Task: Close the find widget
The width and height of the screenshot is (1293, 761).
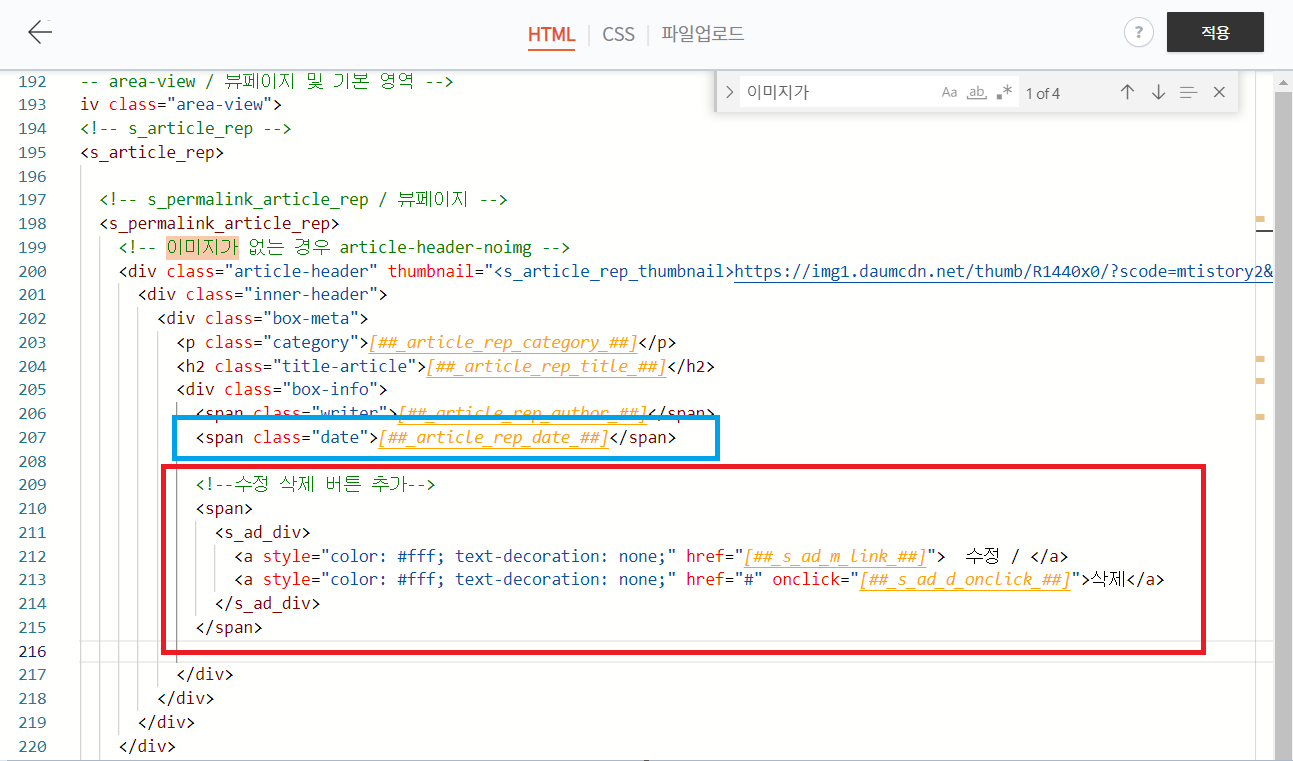Action: coord(1219,92)
